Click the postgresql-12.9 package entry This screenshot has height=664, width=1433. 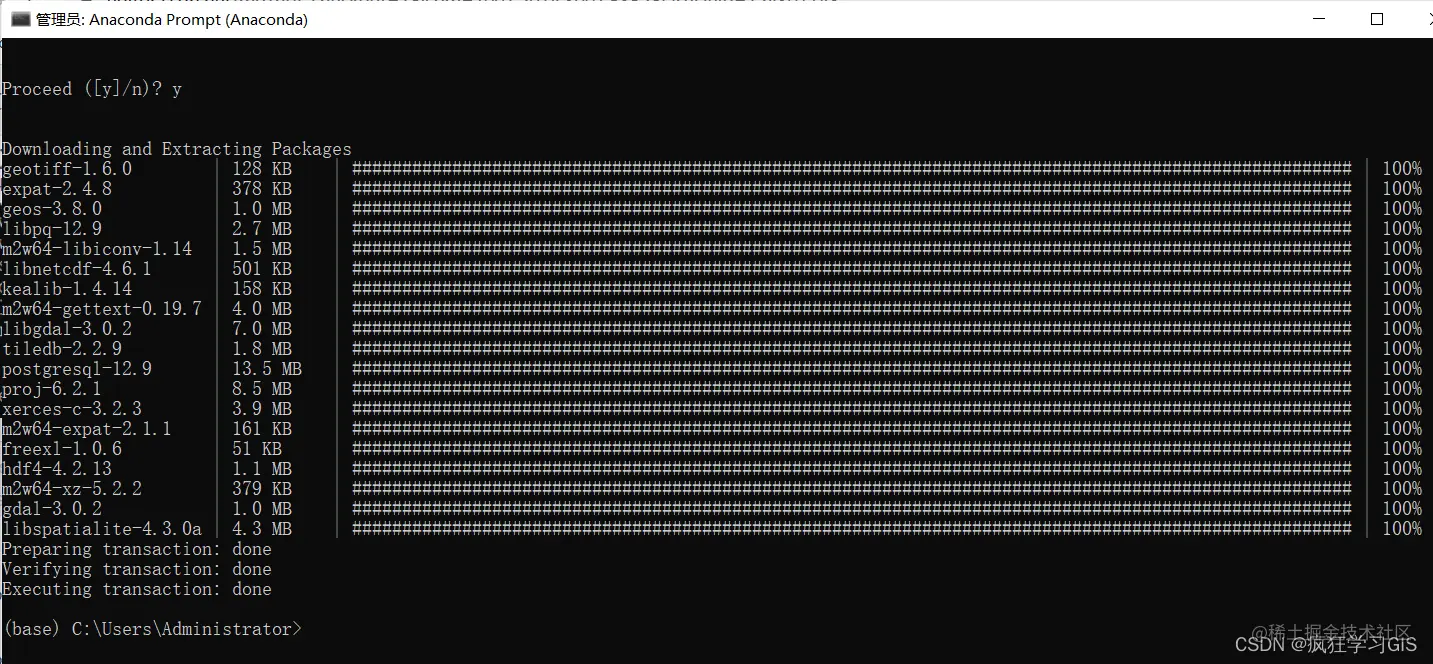click(77, 369)
